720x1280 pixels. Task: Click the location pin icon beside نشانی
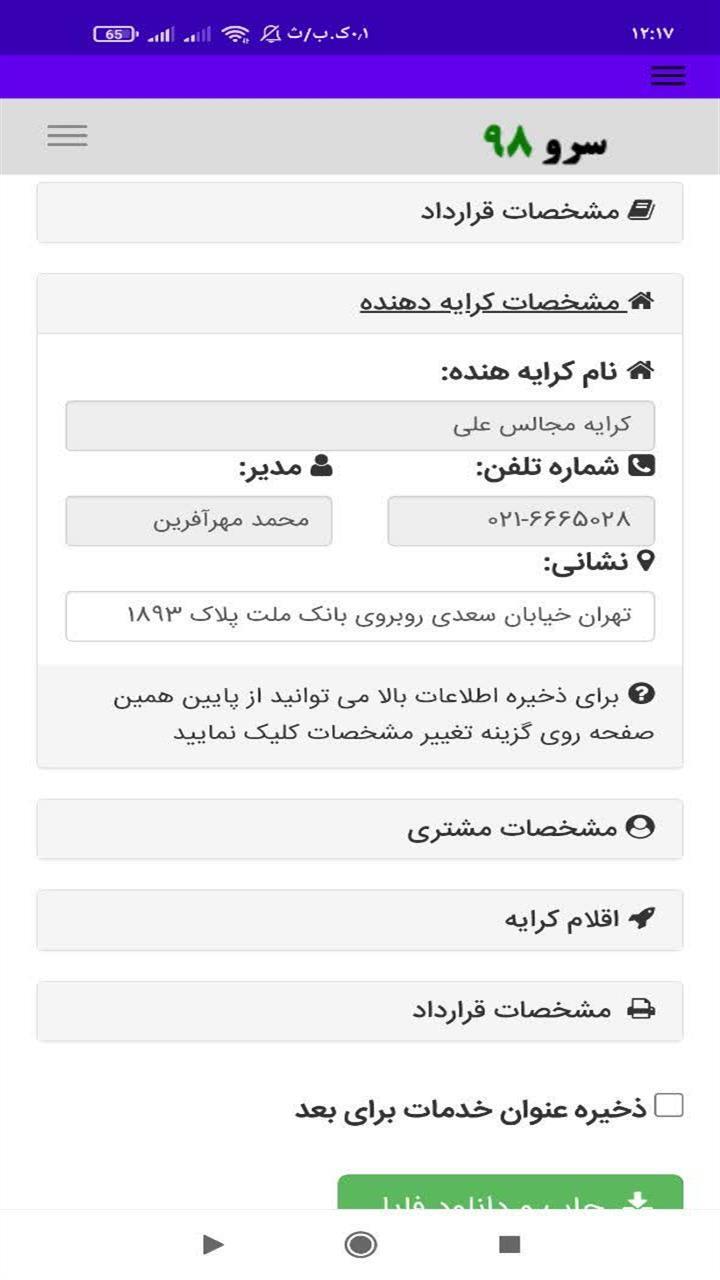pos(645,560)
